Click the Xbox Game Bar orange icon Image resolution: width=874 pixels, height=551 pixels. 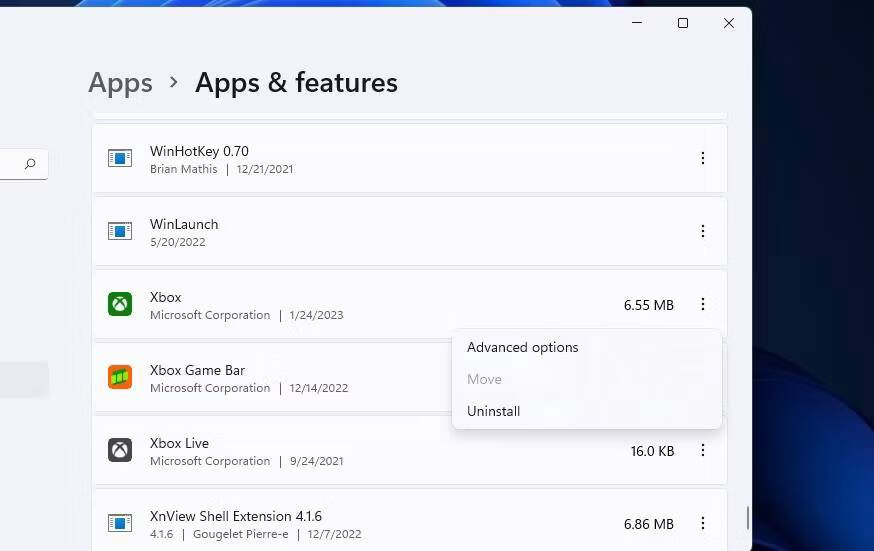pyautogui.click(x=120, y=377)
